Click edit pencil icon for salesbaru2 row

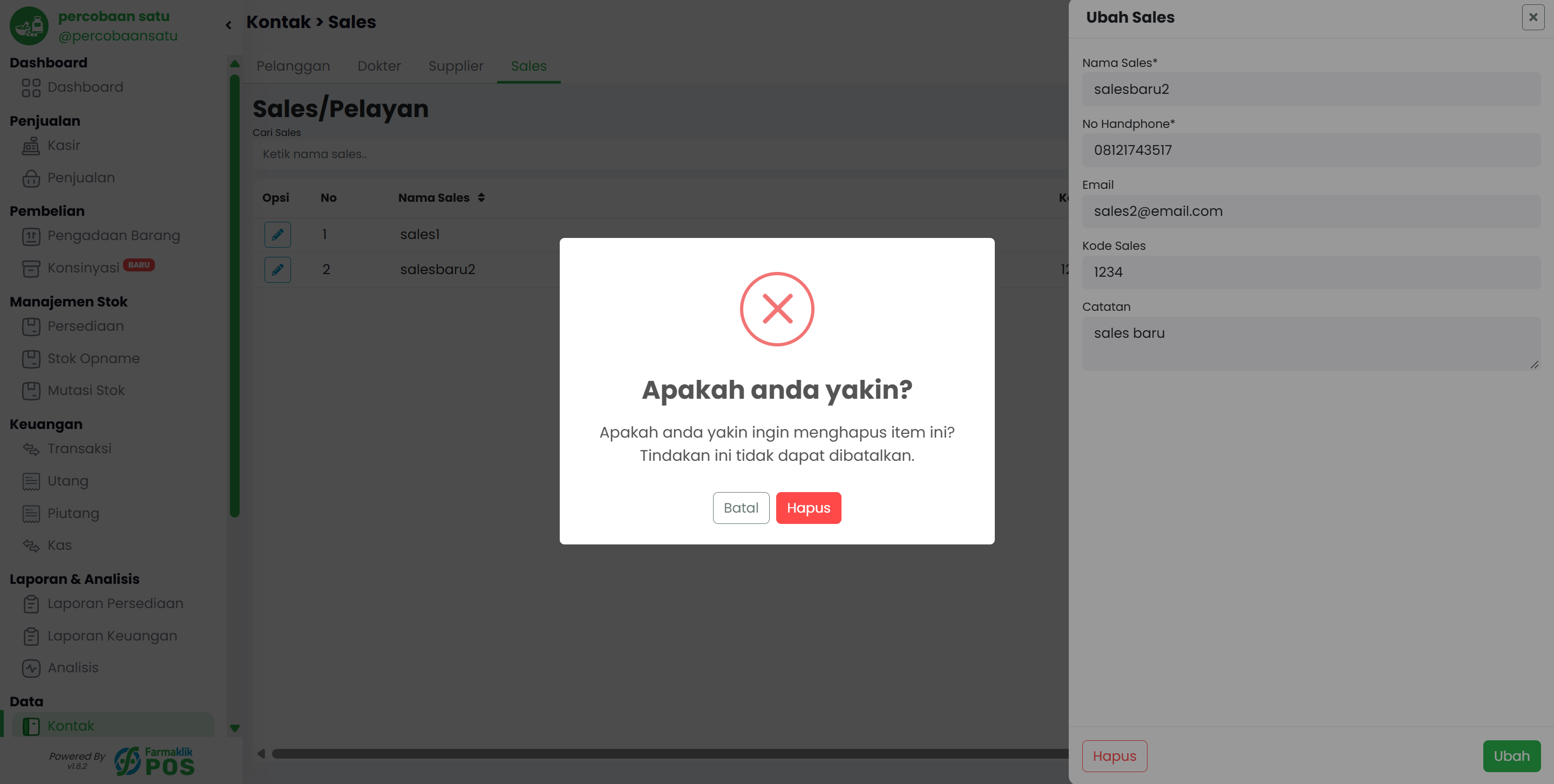[277, 270]
